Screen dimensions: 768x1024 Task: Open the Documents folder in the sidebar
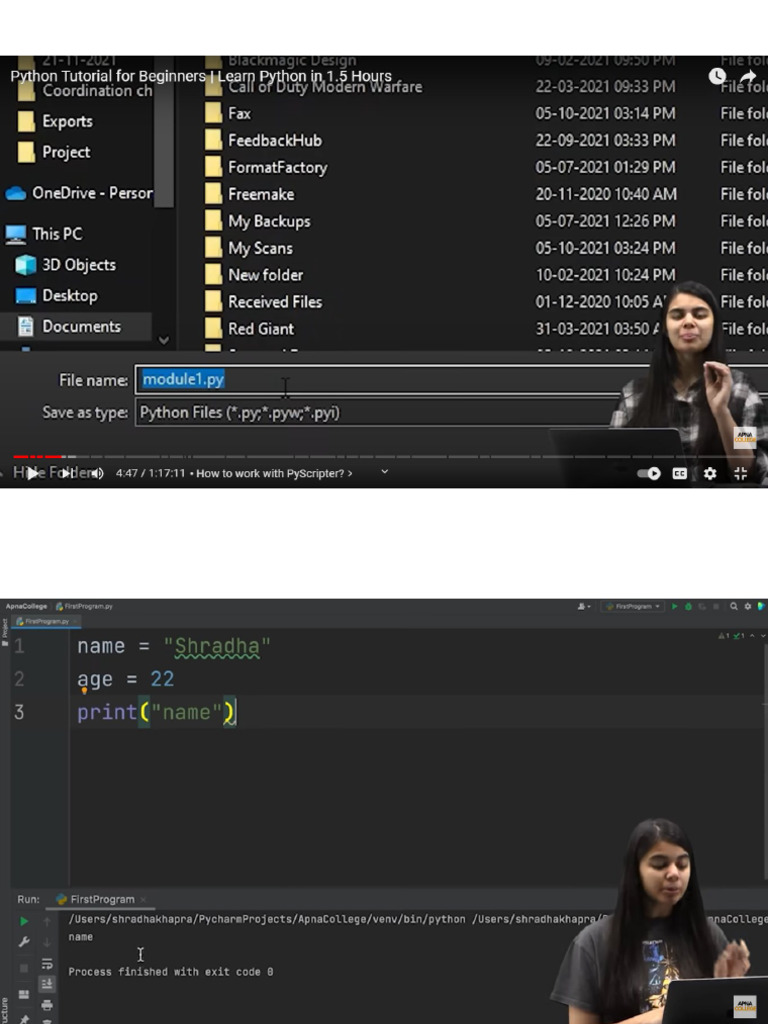pos(80,326)
